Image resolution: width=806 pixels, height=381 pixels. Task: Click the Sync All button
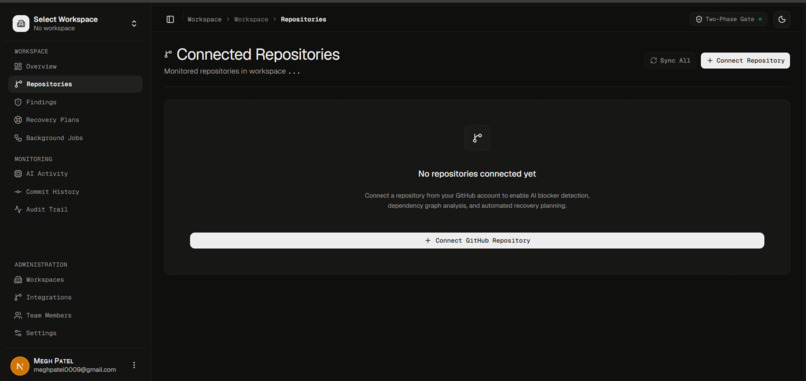670,61
